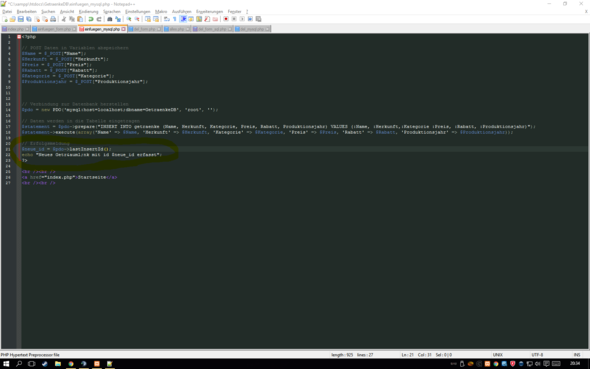Zoom out with the magnifier minus icon

coord(137,19)
